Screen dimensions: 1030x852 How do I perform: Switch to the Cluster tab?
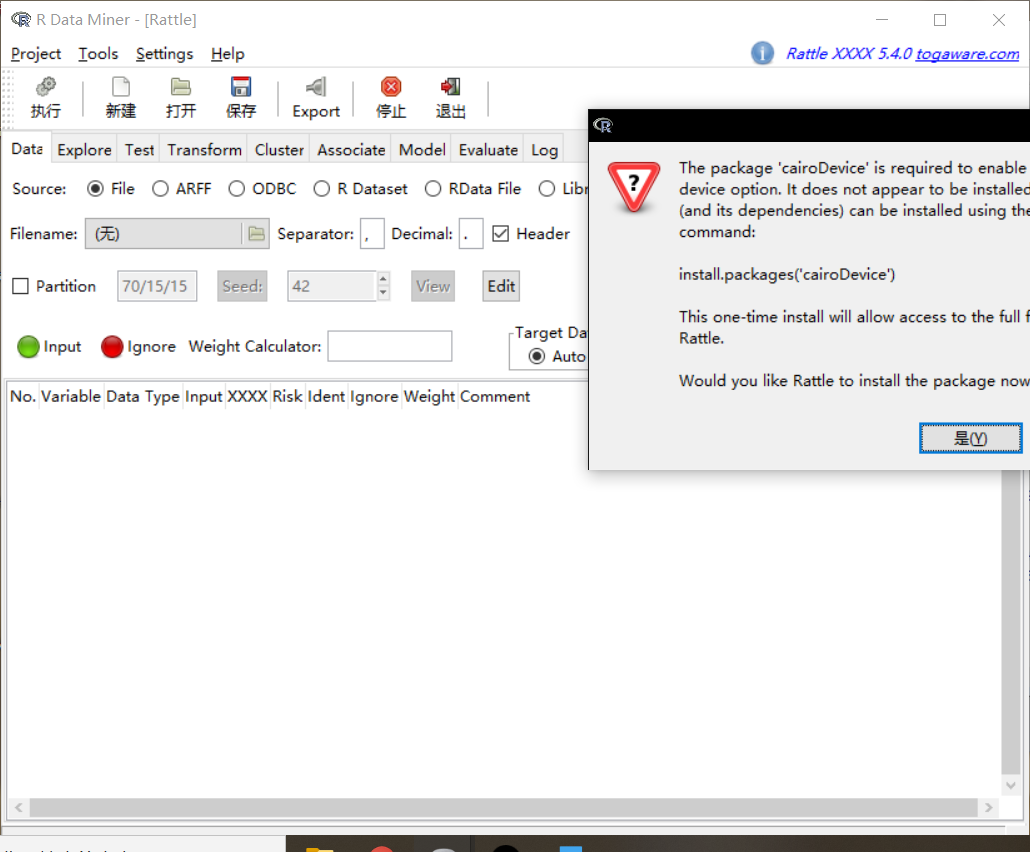click(279, 150)
